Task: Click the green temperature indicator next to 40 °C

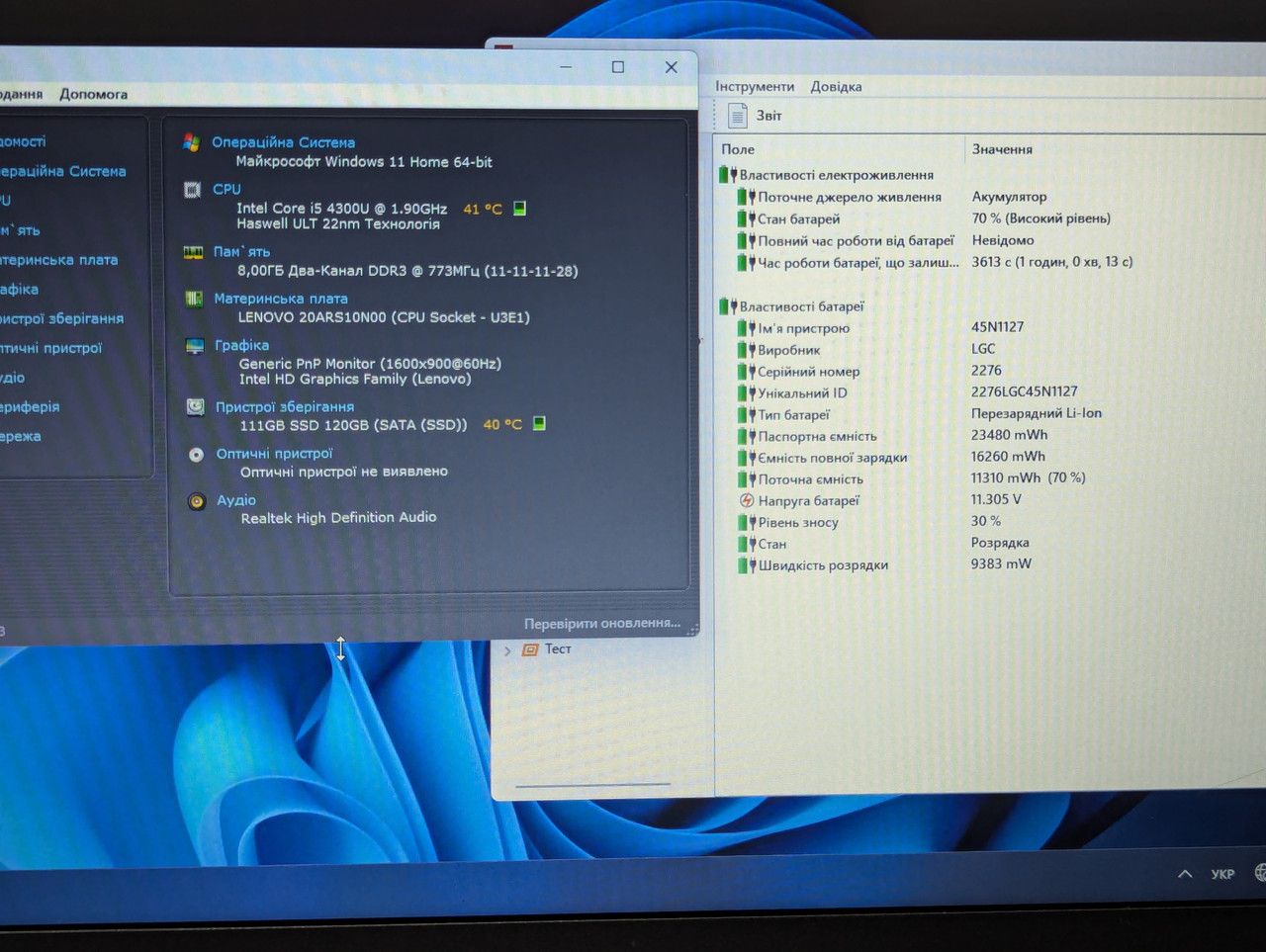Action: point(539,423)
